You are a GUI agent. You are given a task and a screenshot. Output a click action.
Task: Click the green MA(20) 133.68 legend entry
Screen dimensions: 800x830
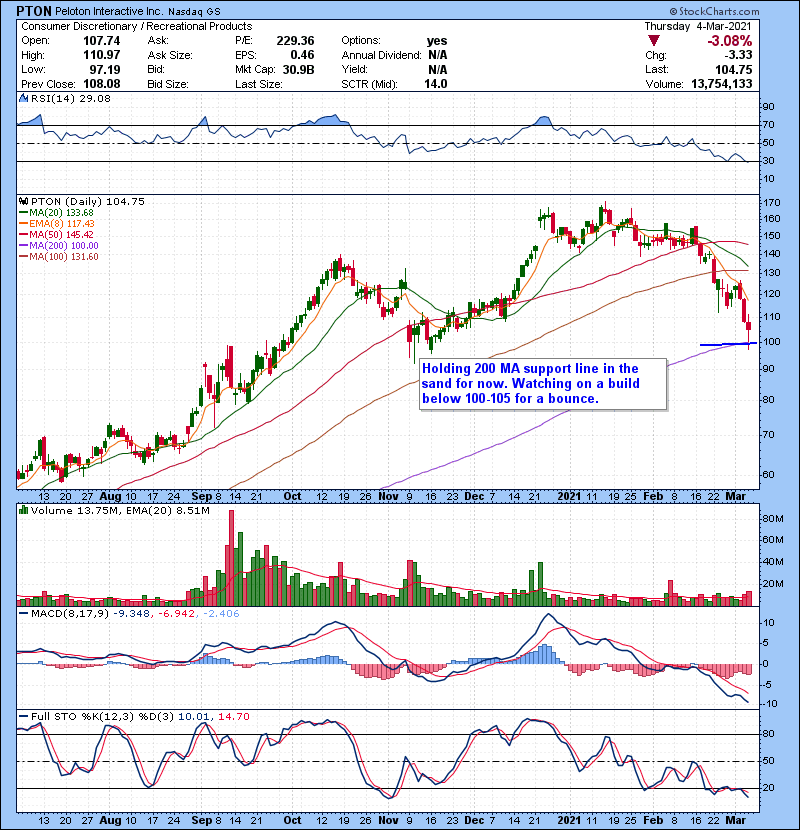[57, 213]
